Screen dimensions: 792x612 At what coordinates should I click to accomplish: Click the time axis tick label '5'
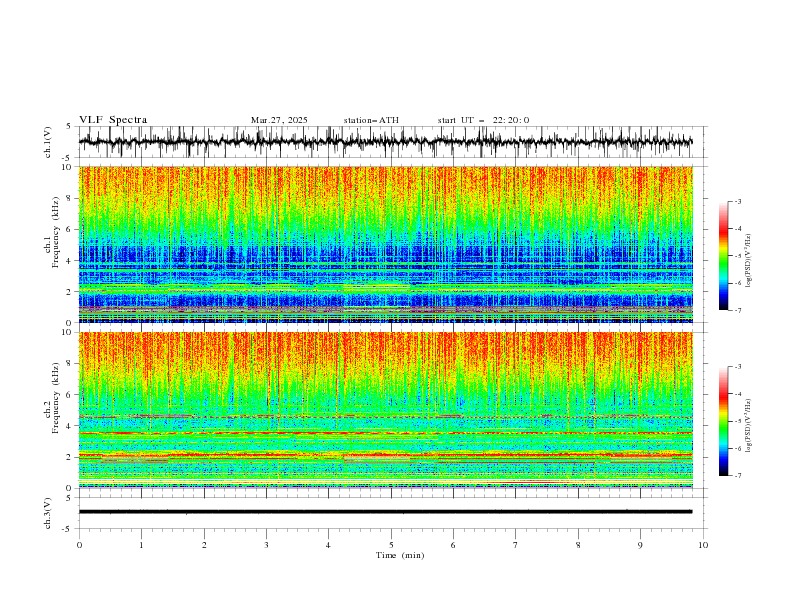(391, 545)
